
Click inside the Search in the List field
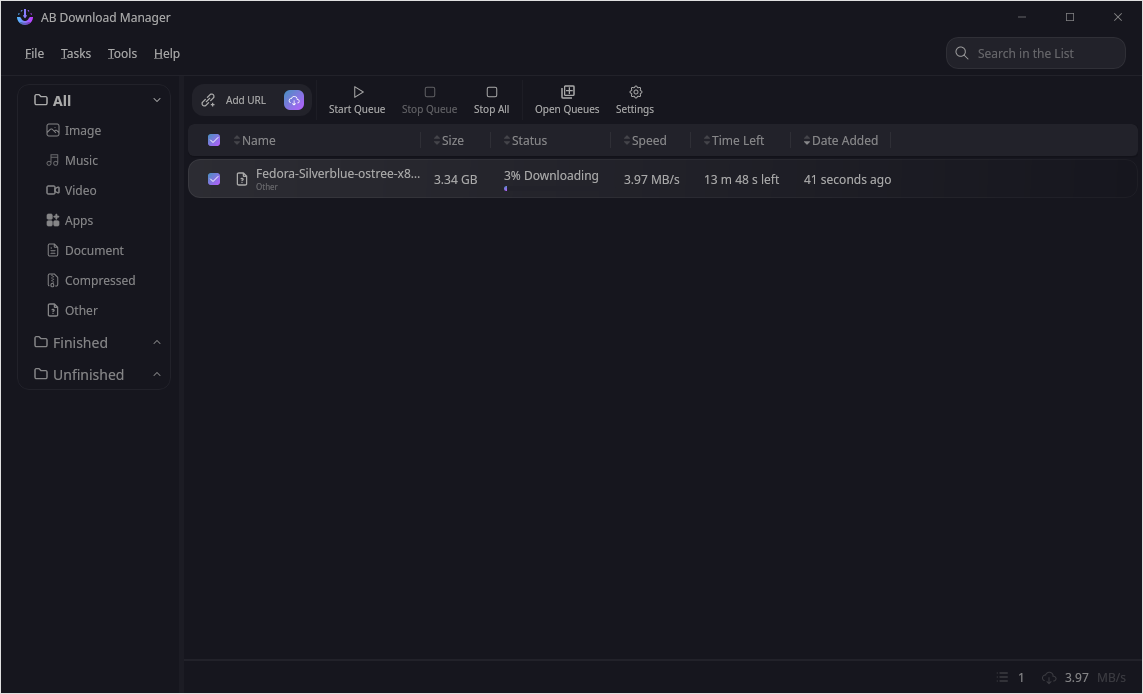tap(1035, 53)
